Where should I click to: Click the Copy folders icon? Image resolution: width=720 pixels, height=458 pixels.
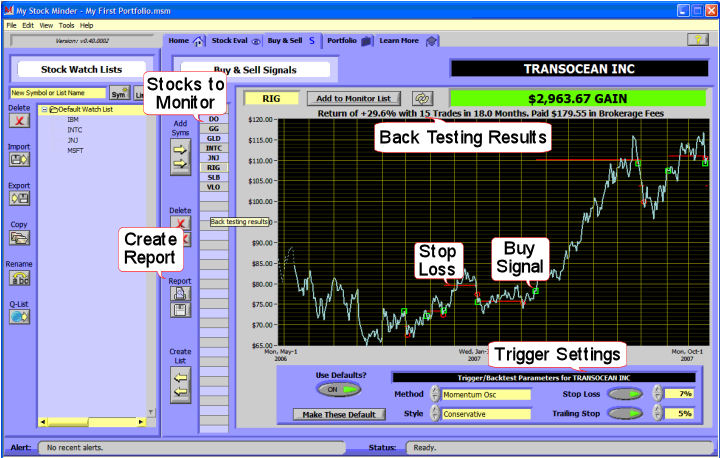coord(19,237)
